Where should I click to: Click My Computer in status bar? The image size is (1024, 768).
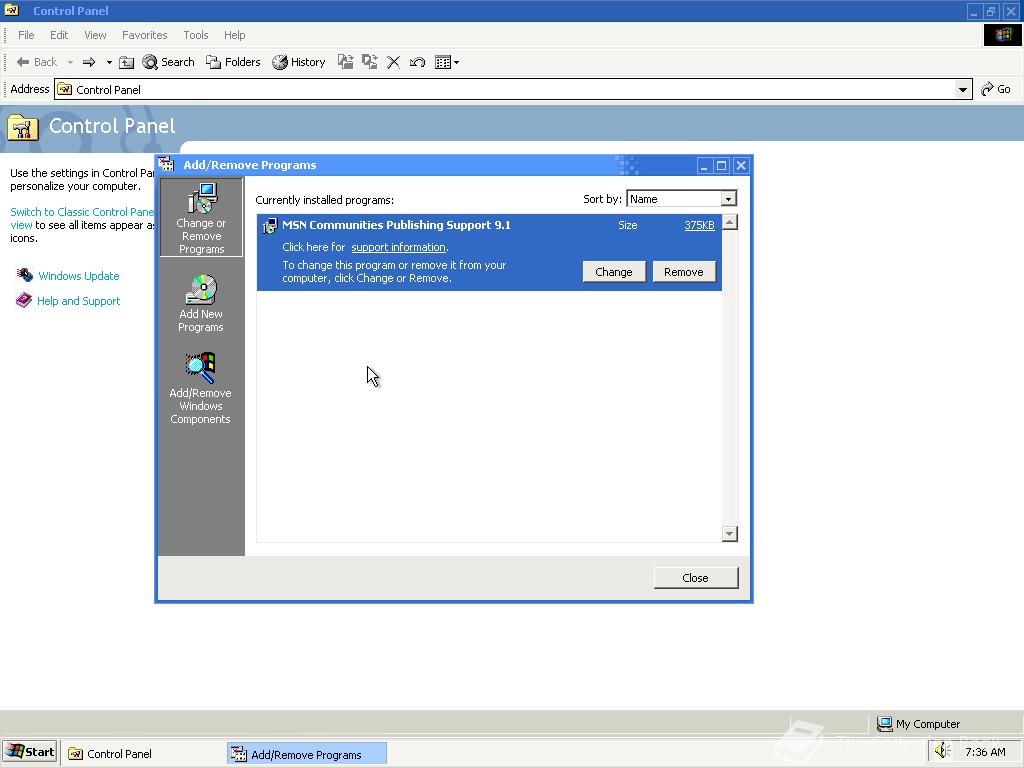(x=918, y=724)
